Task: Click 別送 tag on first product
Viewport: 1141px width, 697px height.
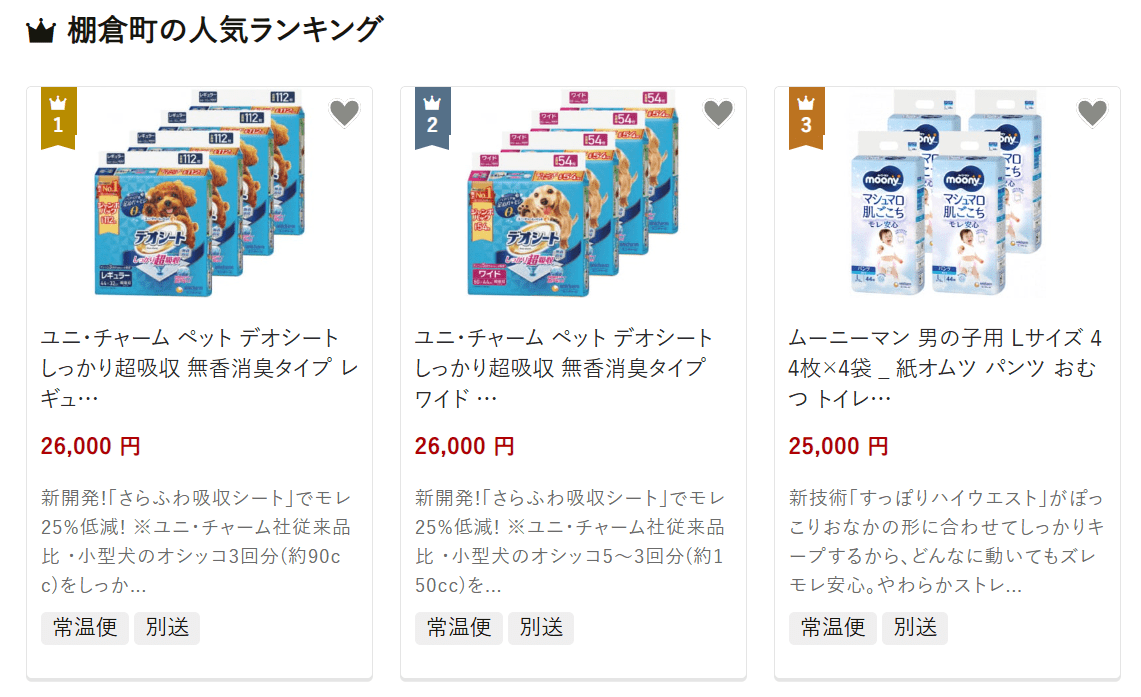Action: pos(167,628)
